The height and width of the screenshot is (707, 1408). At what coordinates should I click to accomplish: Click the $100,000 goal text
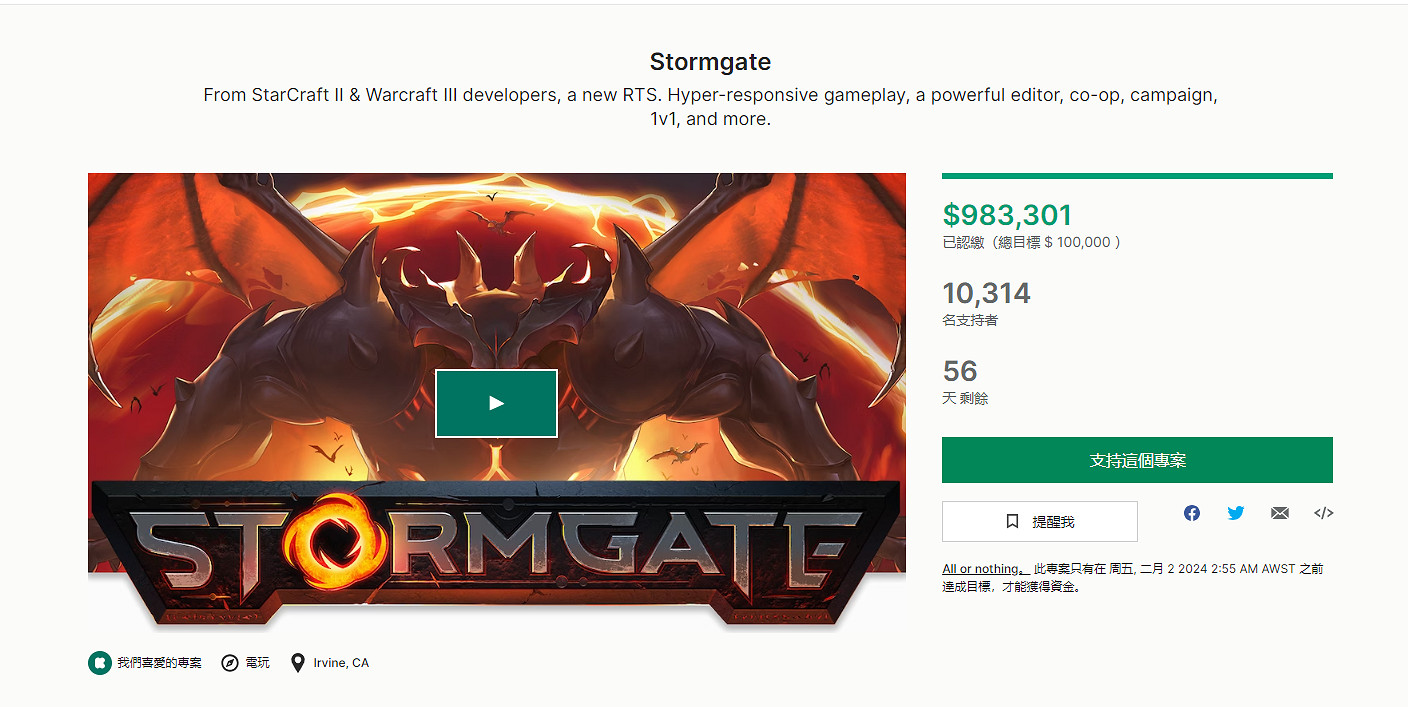click(1081, 242)
